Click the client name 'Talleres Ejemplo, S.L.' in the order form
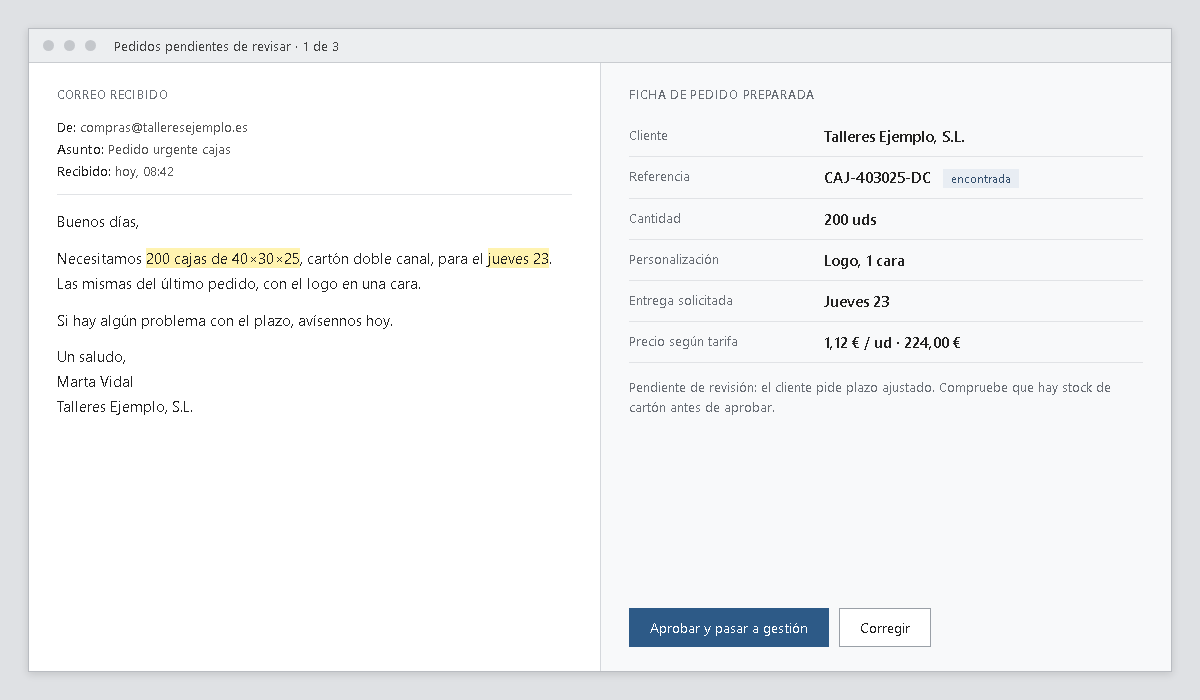Viewport: 1200px width, 700px height. click(x=894, y=137)
